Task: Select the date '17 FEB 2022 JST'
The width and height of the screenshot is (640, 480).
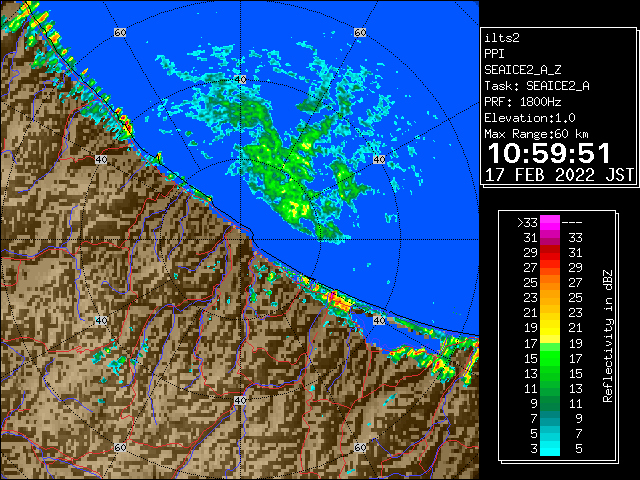Action: click(559, 175)
